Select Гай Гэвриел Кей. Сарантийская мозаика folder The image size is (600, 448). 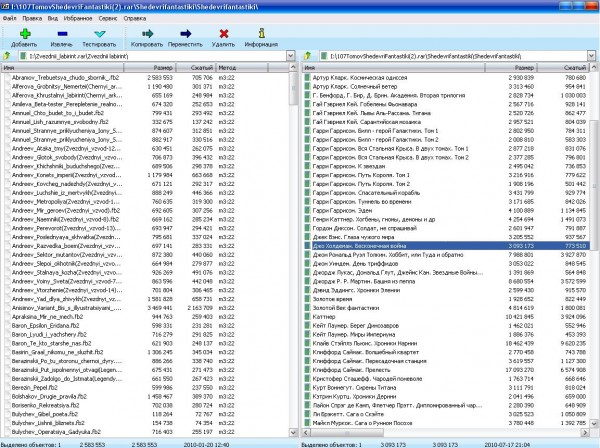367,122
